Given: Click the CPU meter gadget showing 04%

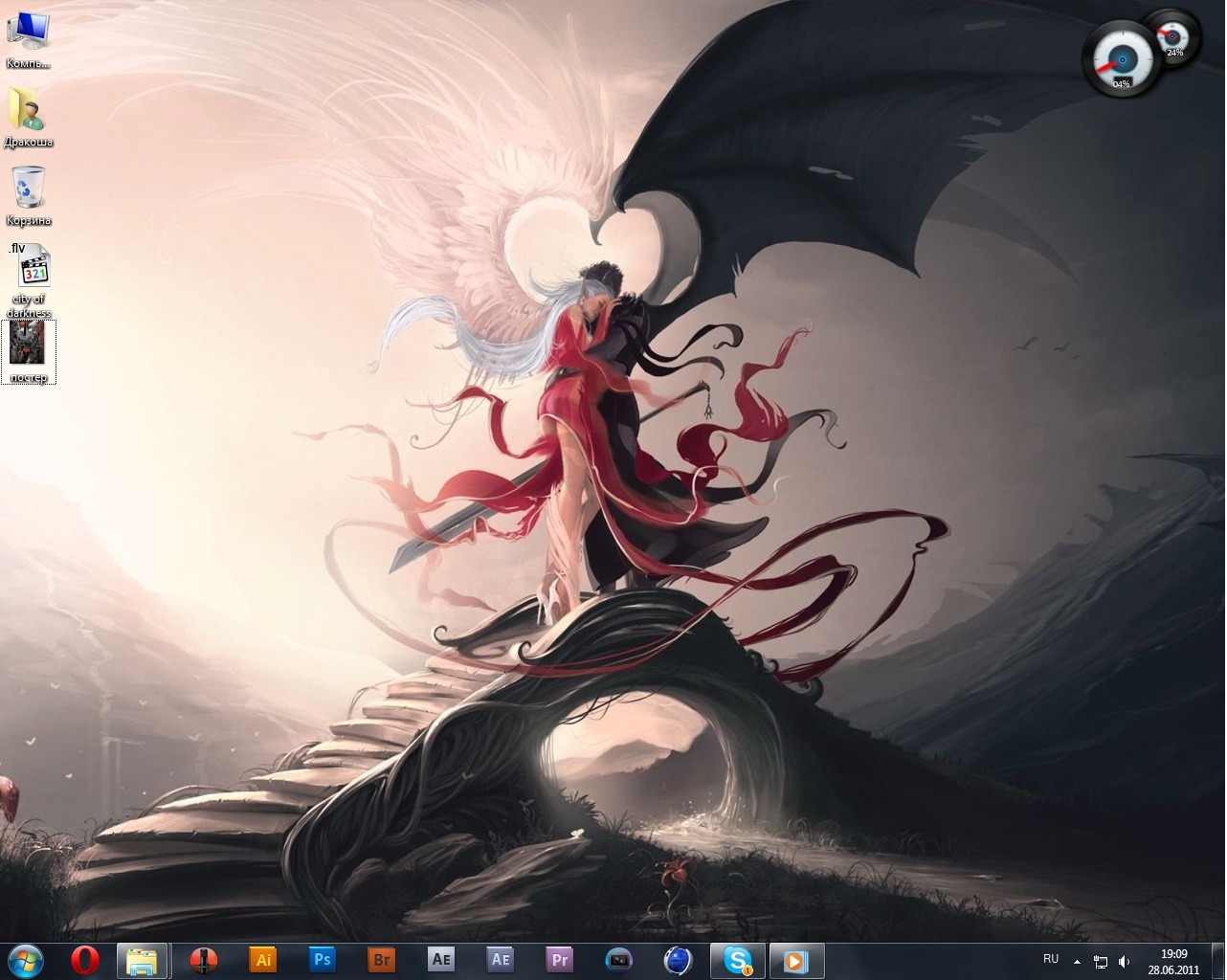Looking at the screenshot, I should [x=1121, y=59].
